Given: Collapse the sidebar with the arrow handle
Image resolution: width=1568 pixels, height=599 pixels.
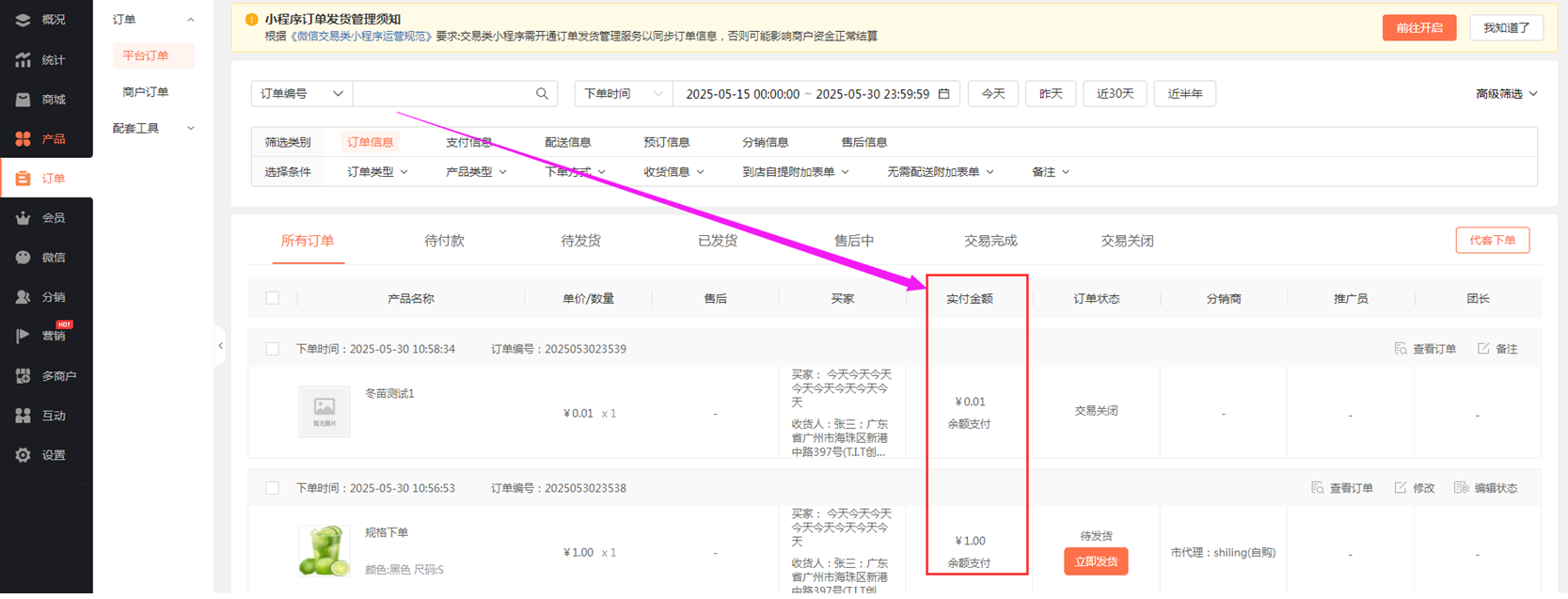Looking at the screenshot, I should (220, 346).
